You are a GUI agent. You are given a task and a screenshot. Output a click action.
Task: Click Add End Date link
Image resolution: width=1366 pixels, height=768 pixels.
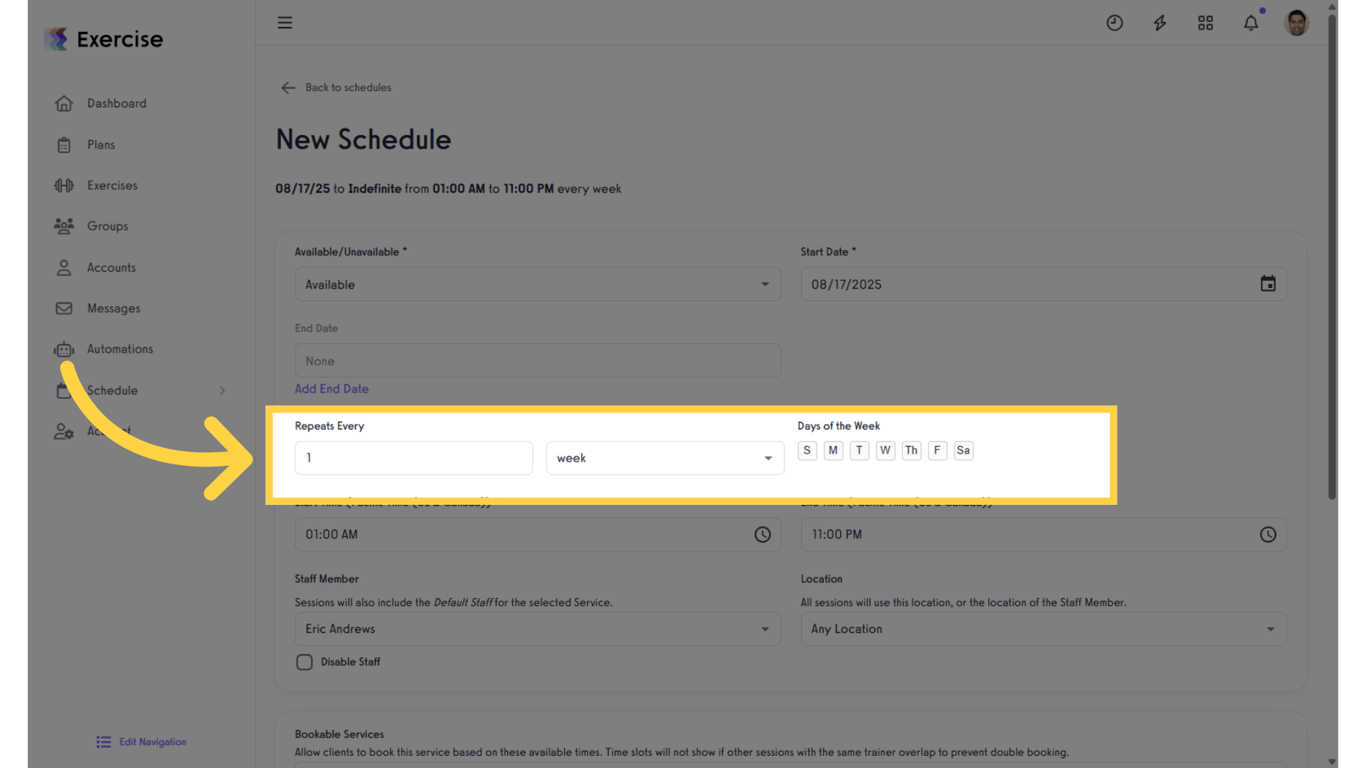click(331, 389)
